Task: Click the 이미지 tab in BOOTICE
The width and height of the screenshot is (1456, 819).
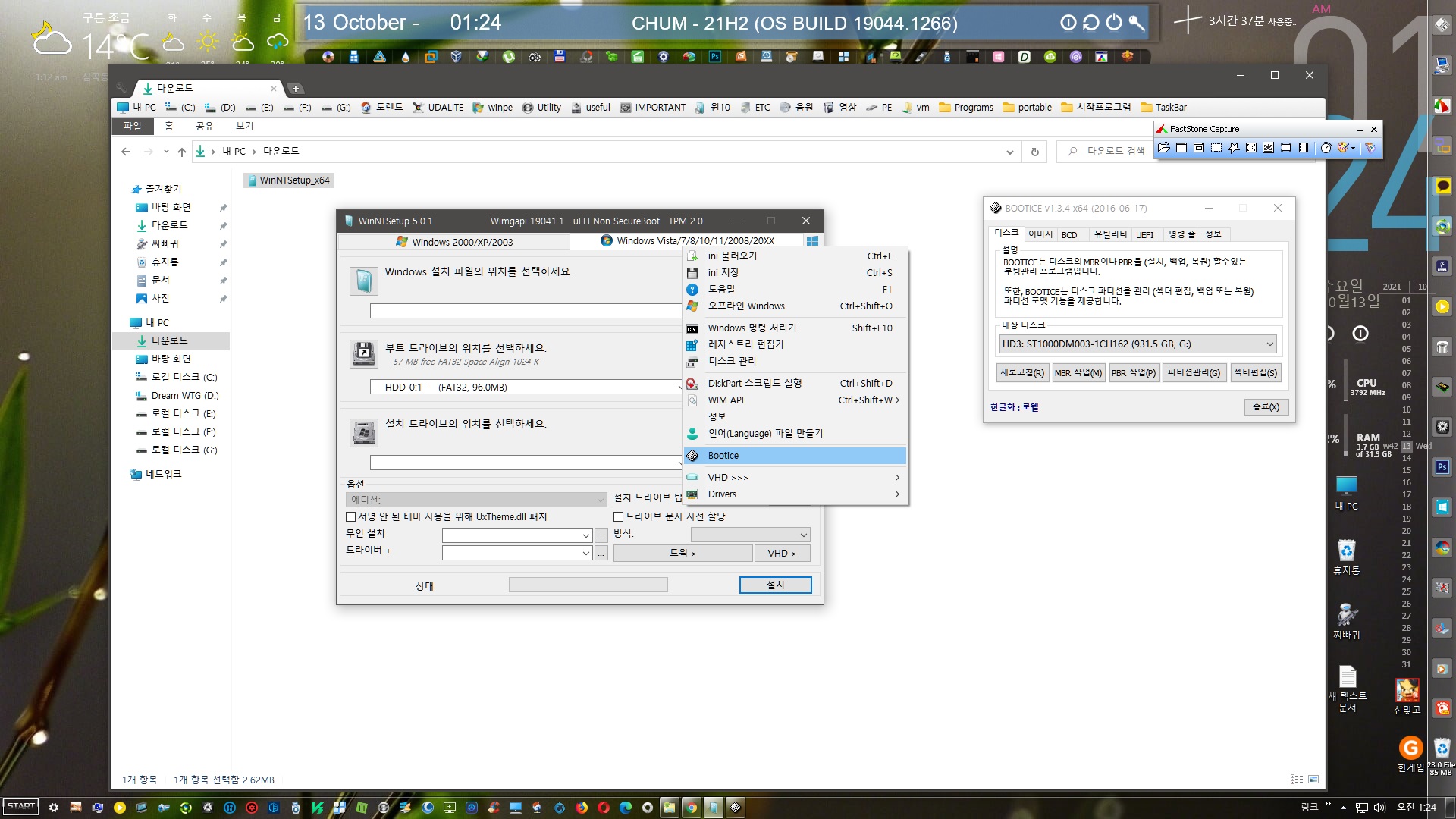Action: point(1041,234)
